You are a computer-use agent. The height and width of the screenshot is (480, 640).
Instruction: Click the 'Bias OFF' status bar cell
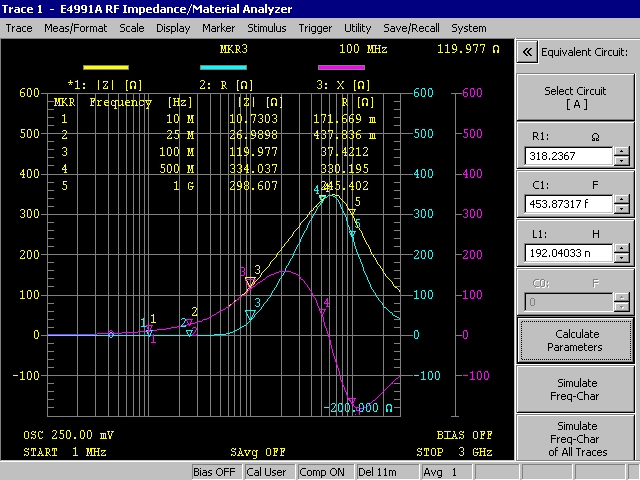click(x=217, y=472)
